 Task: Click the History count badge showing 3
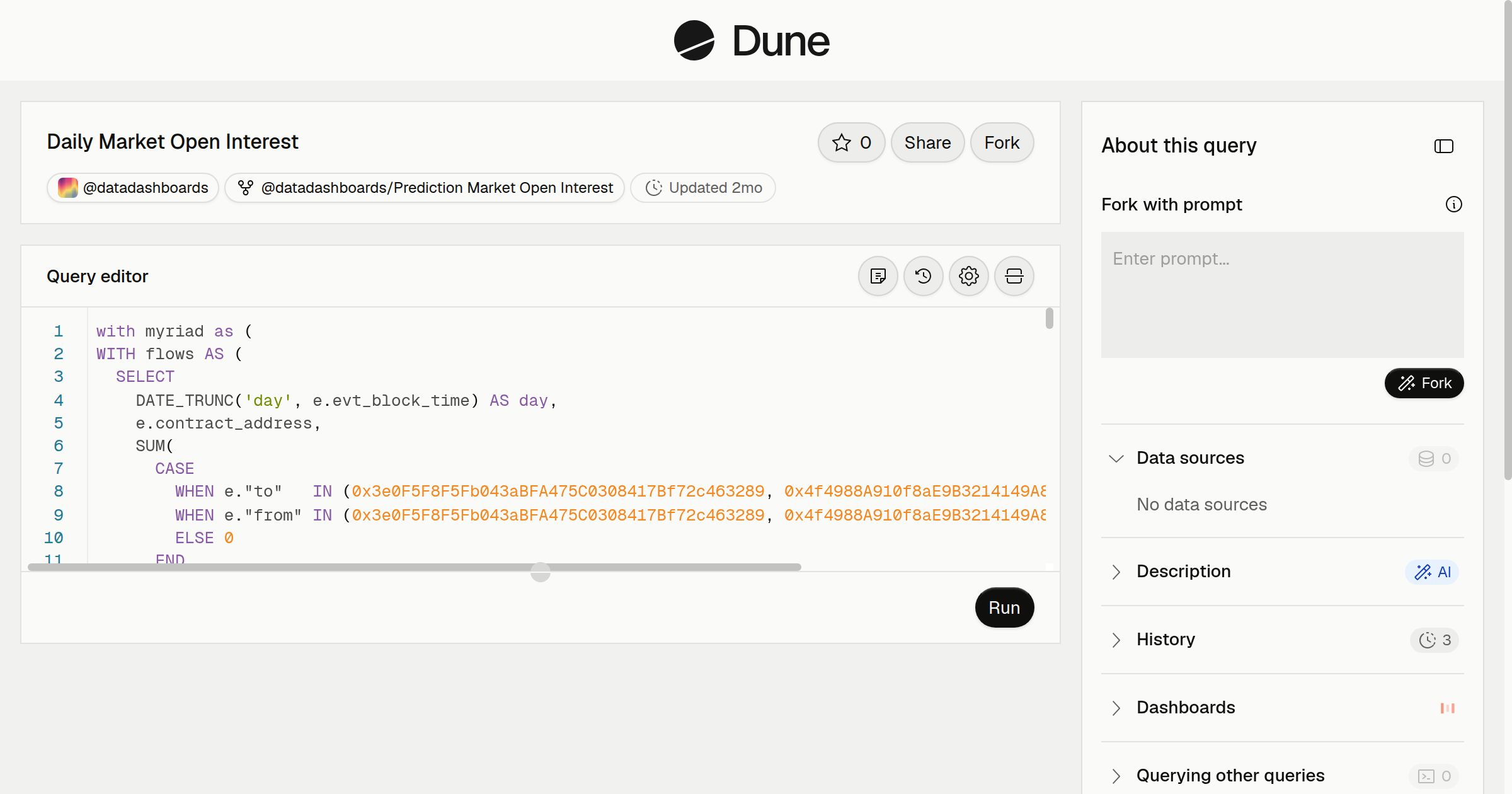1435,640
